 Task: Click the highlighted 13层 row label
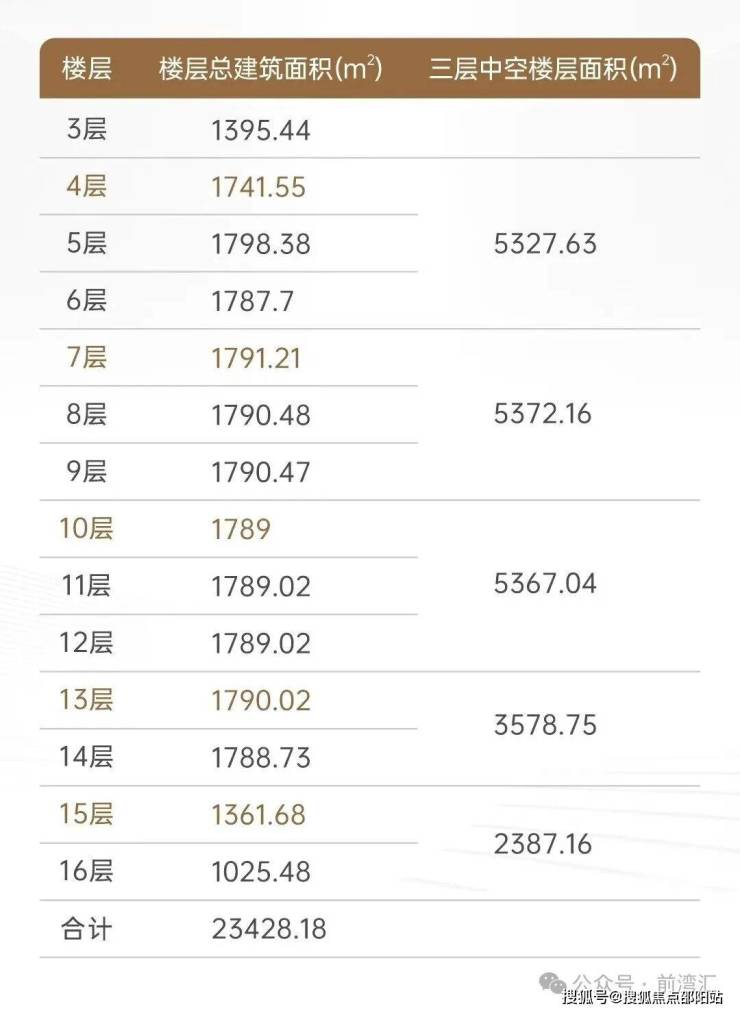tap(86, 700)
